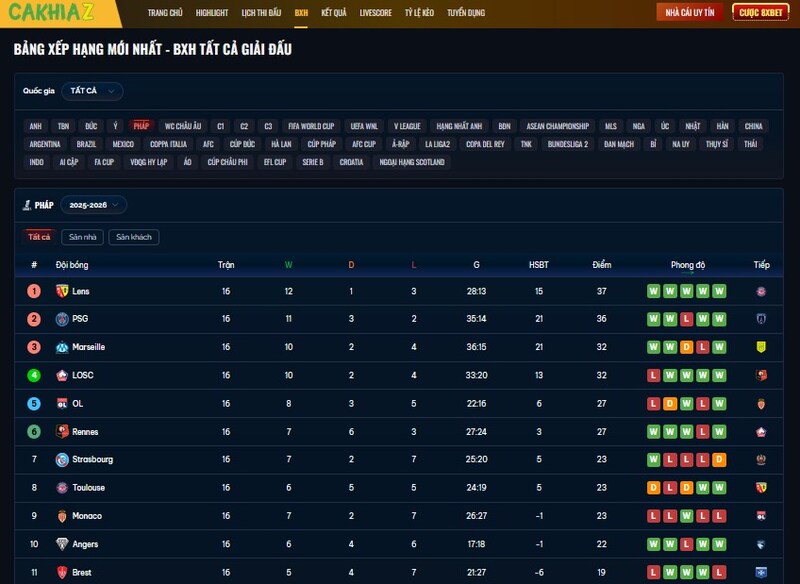800x584 pixels.
Task: Click the Strasbourg team logo
Action: [x=62, y=460]
